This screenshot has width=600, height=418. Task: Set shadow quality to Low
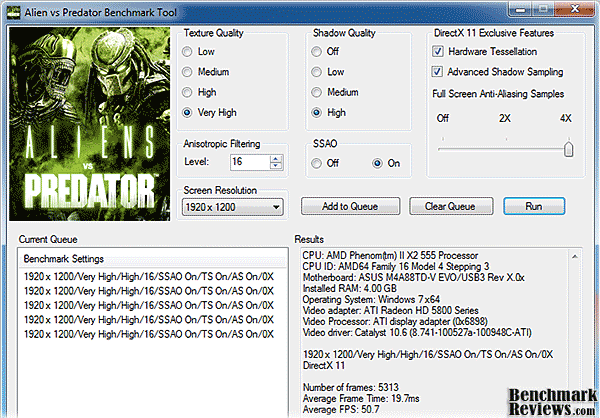tap(316, 72)
